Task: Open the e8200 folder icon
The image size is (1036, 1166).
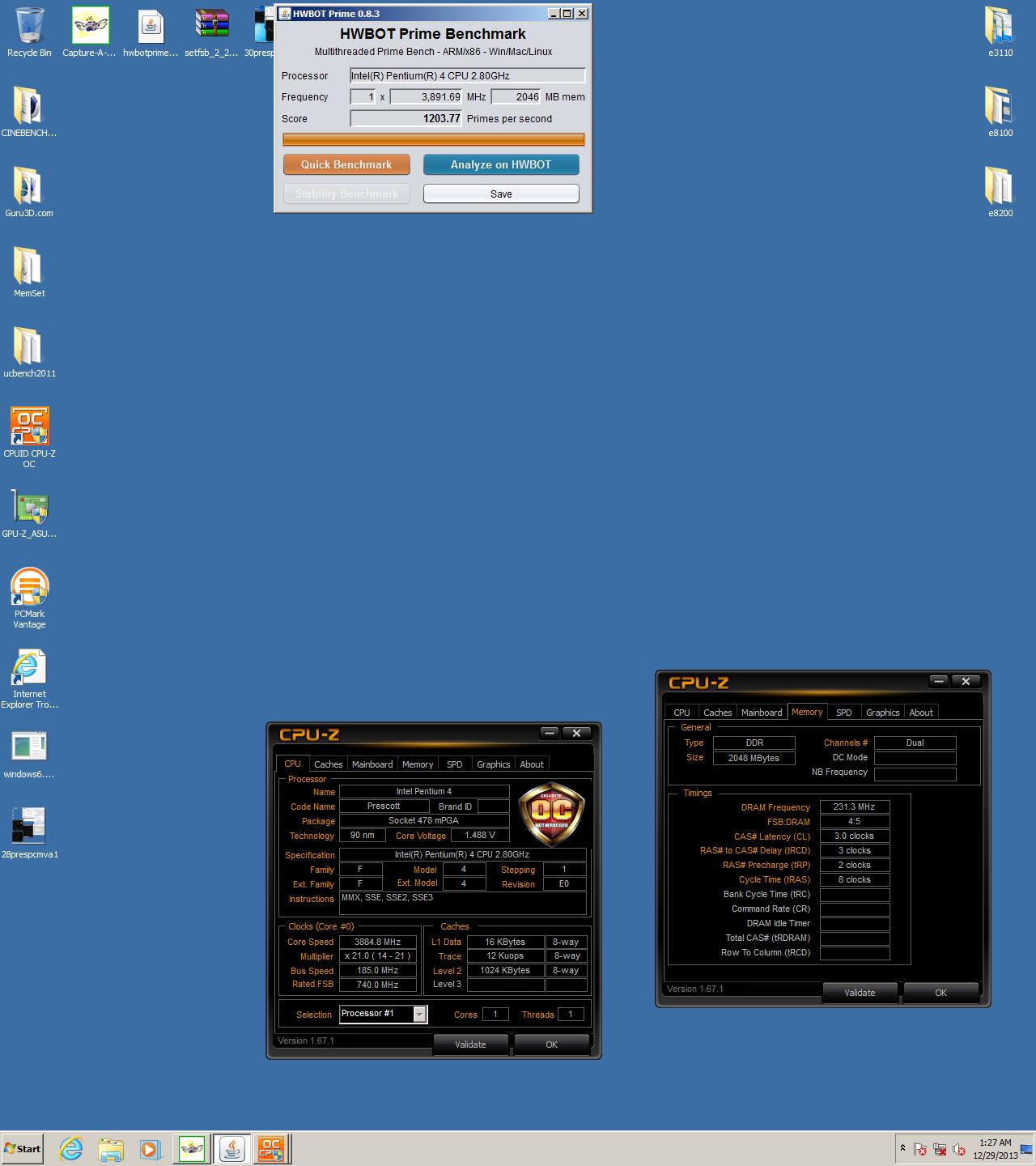Action: (x=1000, y=192)
